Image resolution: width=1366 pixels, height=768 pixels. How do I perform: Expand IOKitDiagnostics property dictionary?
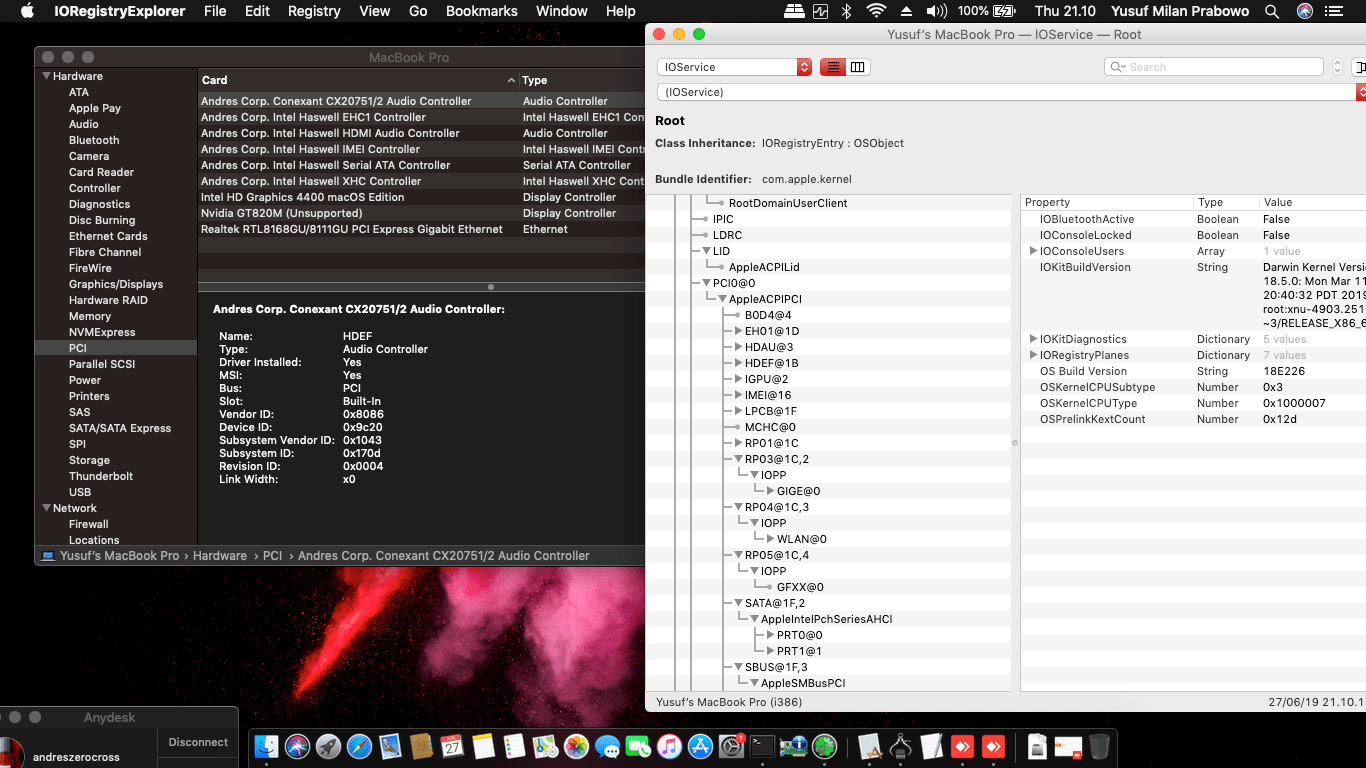tap(1033, 339)
